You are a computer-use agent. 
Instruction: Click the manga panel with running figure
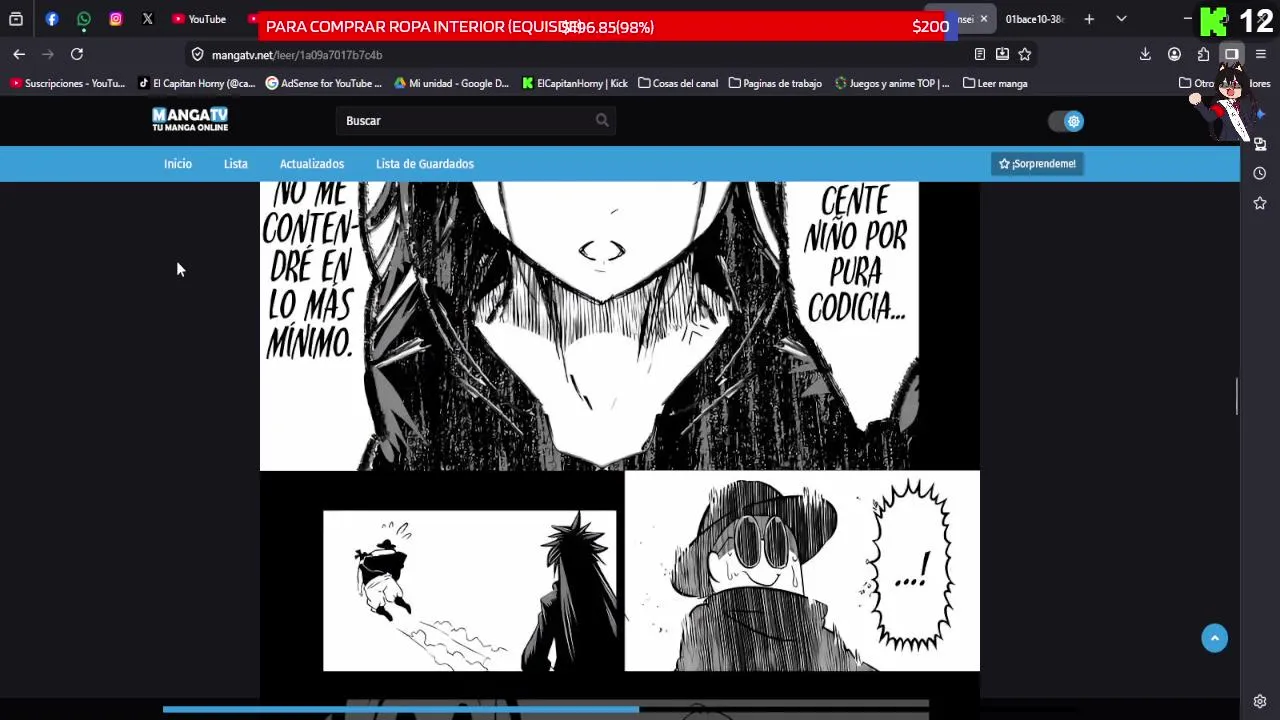tap(470, 591)
